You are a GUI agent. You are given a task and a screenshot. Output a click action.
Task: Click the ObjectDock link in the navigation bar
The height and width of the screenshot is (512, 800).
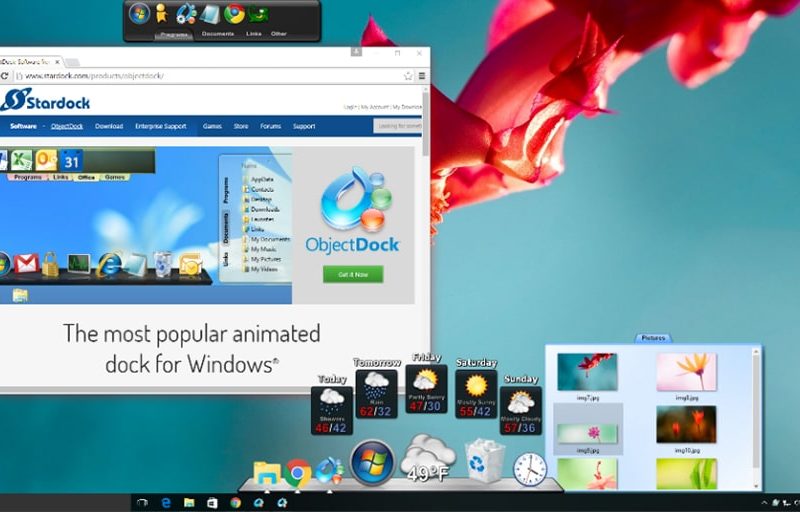coord(67,126)
